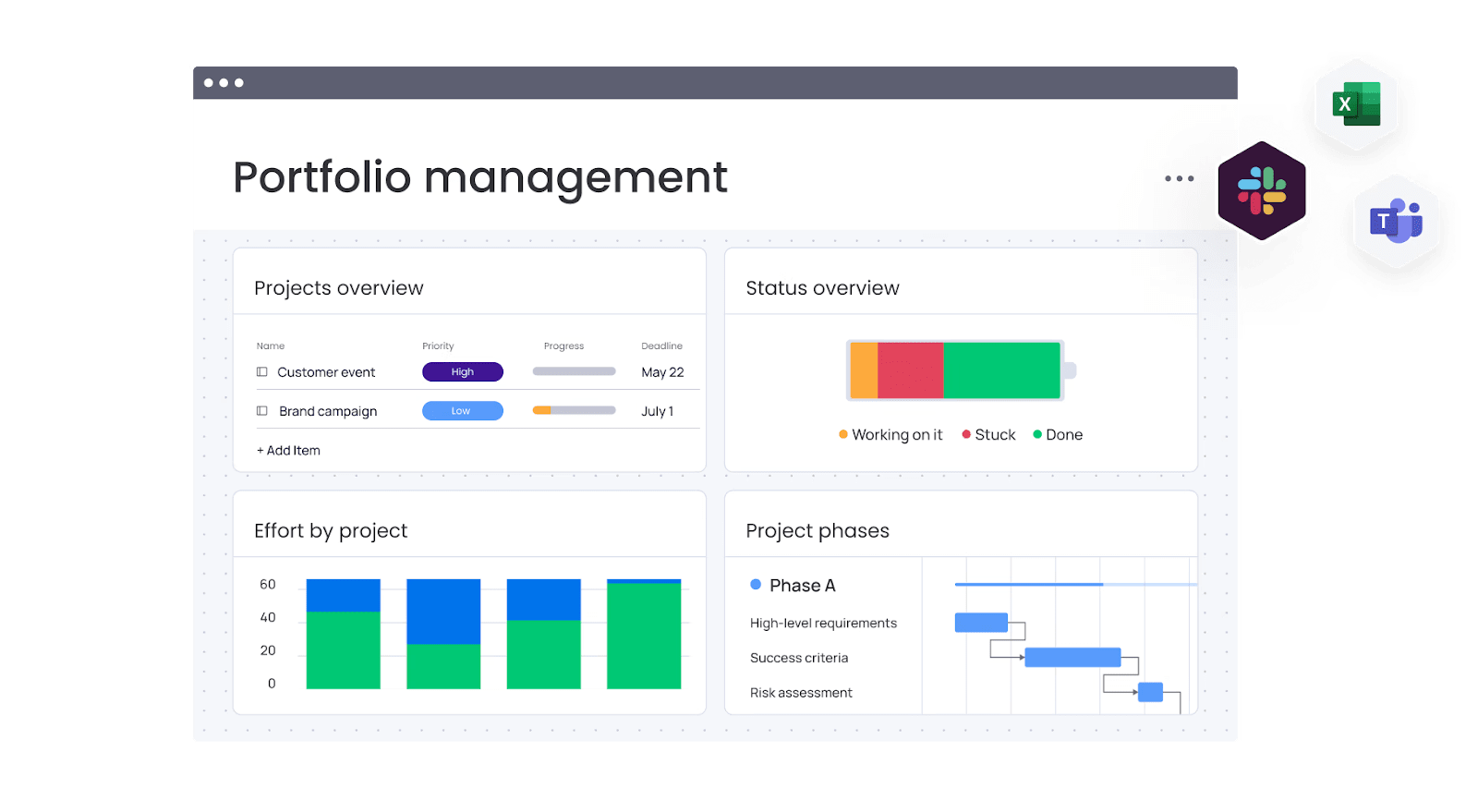Click the first bar in Effort by project

tap(344, 634)
